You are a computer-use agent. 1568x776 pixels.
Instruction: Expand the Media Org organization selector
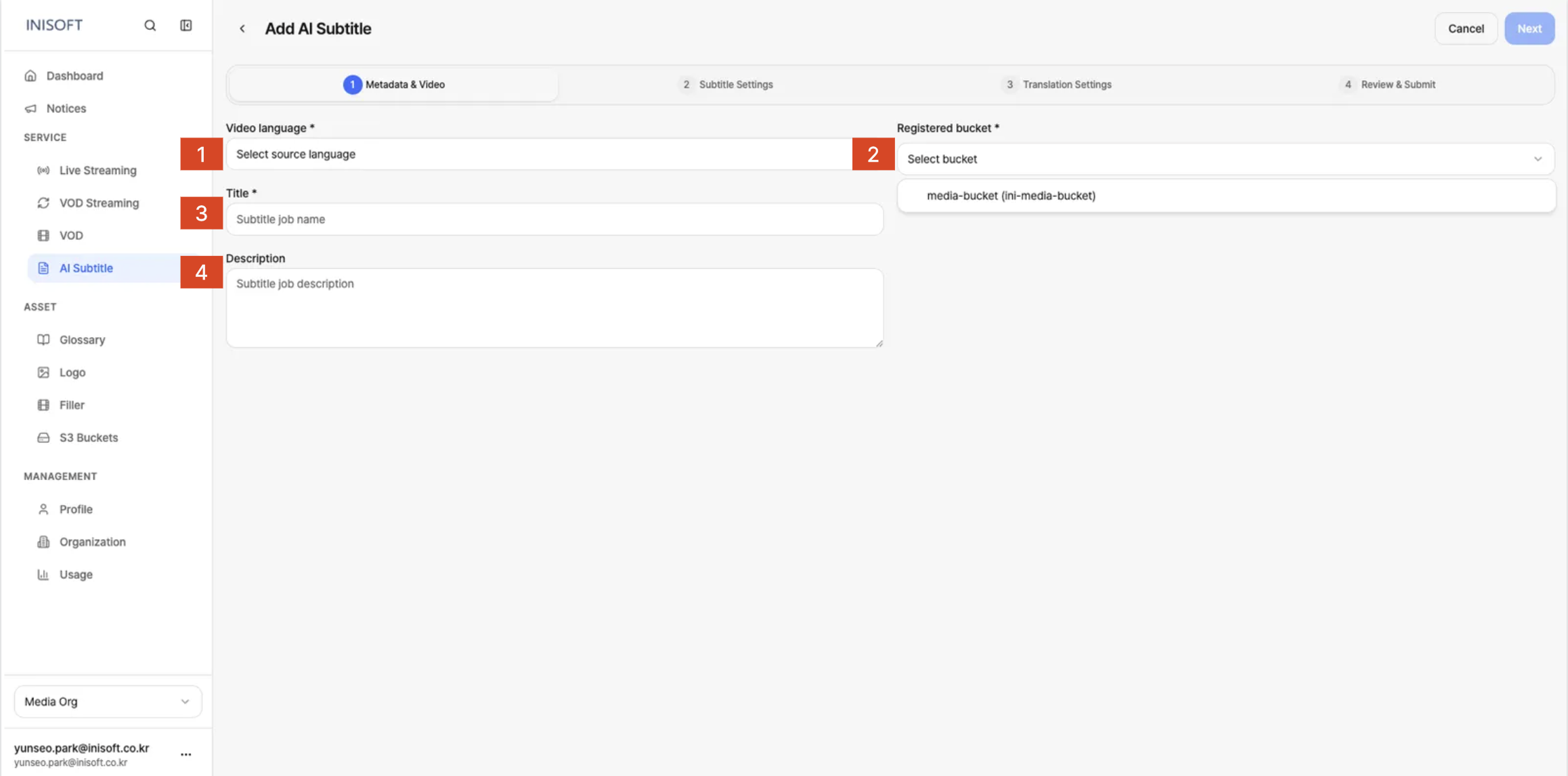[x=108, y=702]
